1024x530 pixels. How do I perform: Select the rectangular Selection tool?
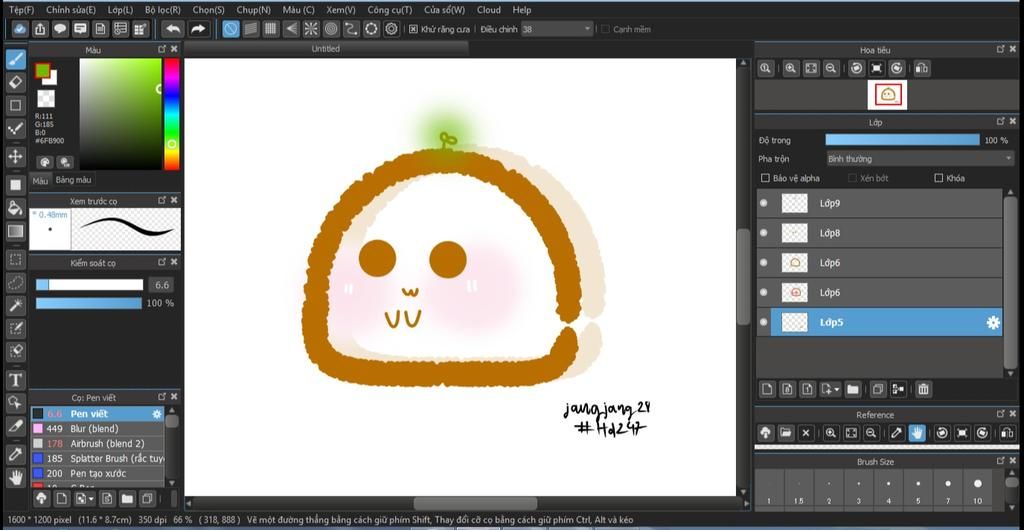tap(16, 259)
